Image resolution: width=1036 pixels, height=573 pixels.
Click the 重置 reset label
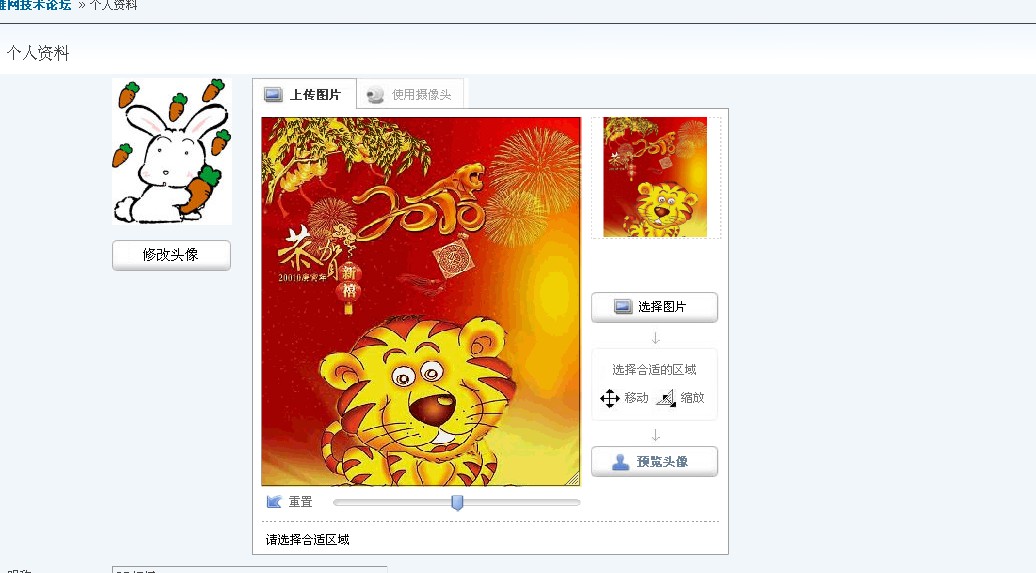[x=301, y=502]
